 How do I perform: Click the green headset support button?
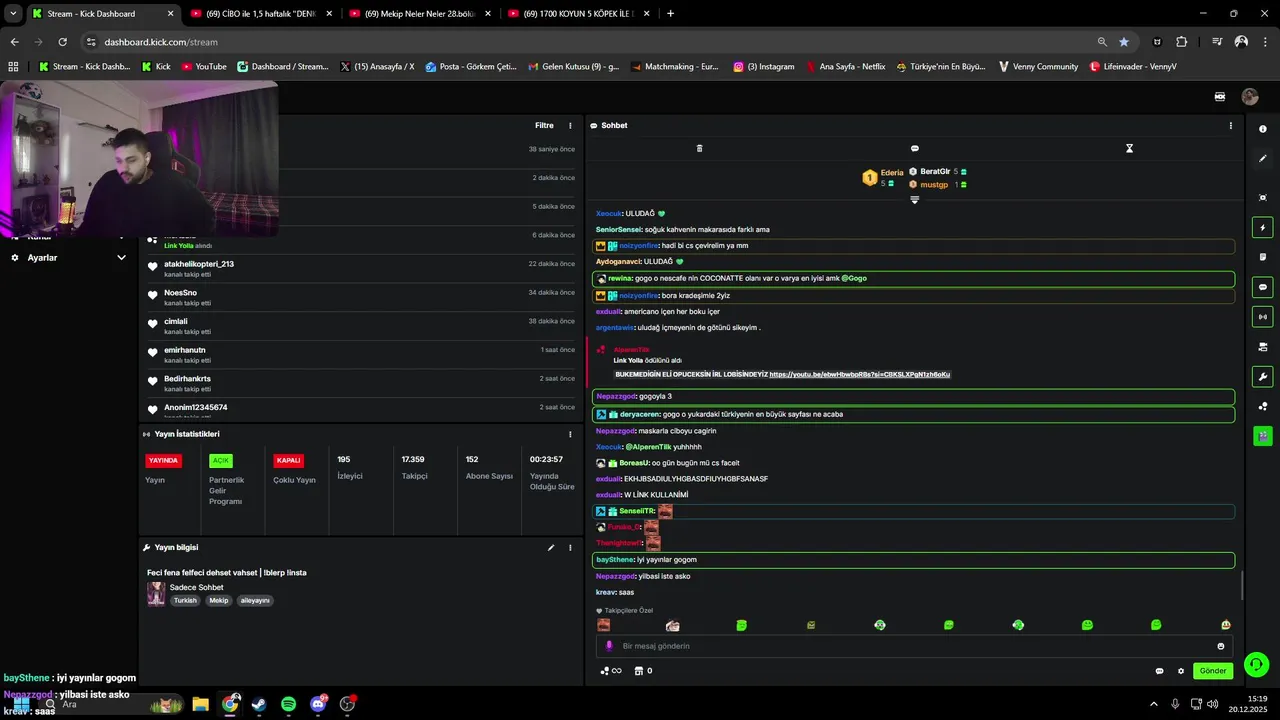coord(1256,664)
